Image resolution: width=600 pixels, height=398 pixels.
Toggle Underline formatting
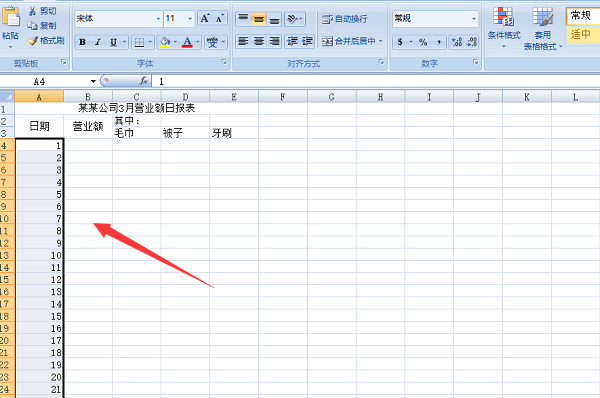pos(113,42)
